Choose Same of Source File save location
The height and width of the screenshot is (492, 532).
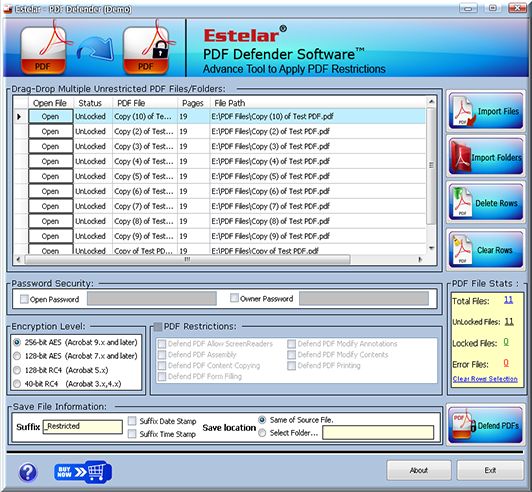click(262, 420)
